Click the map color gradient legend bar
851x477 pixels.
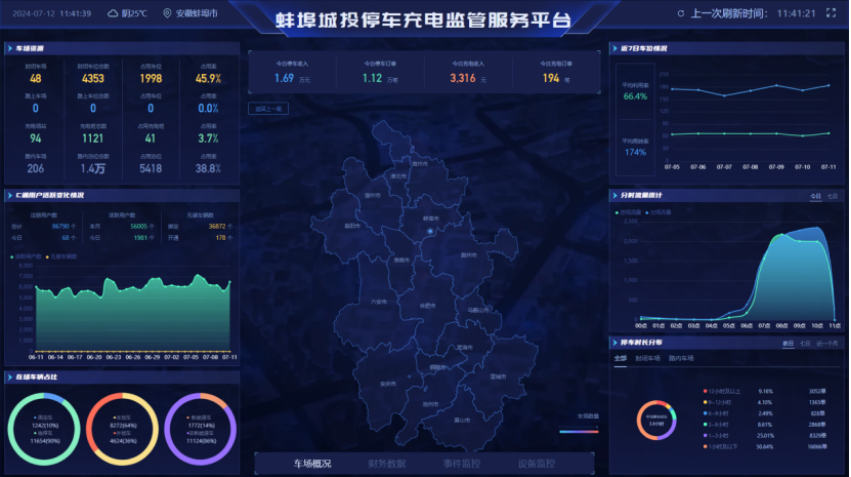click(x=579, y=432)
